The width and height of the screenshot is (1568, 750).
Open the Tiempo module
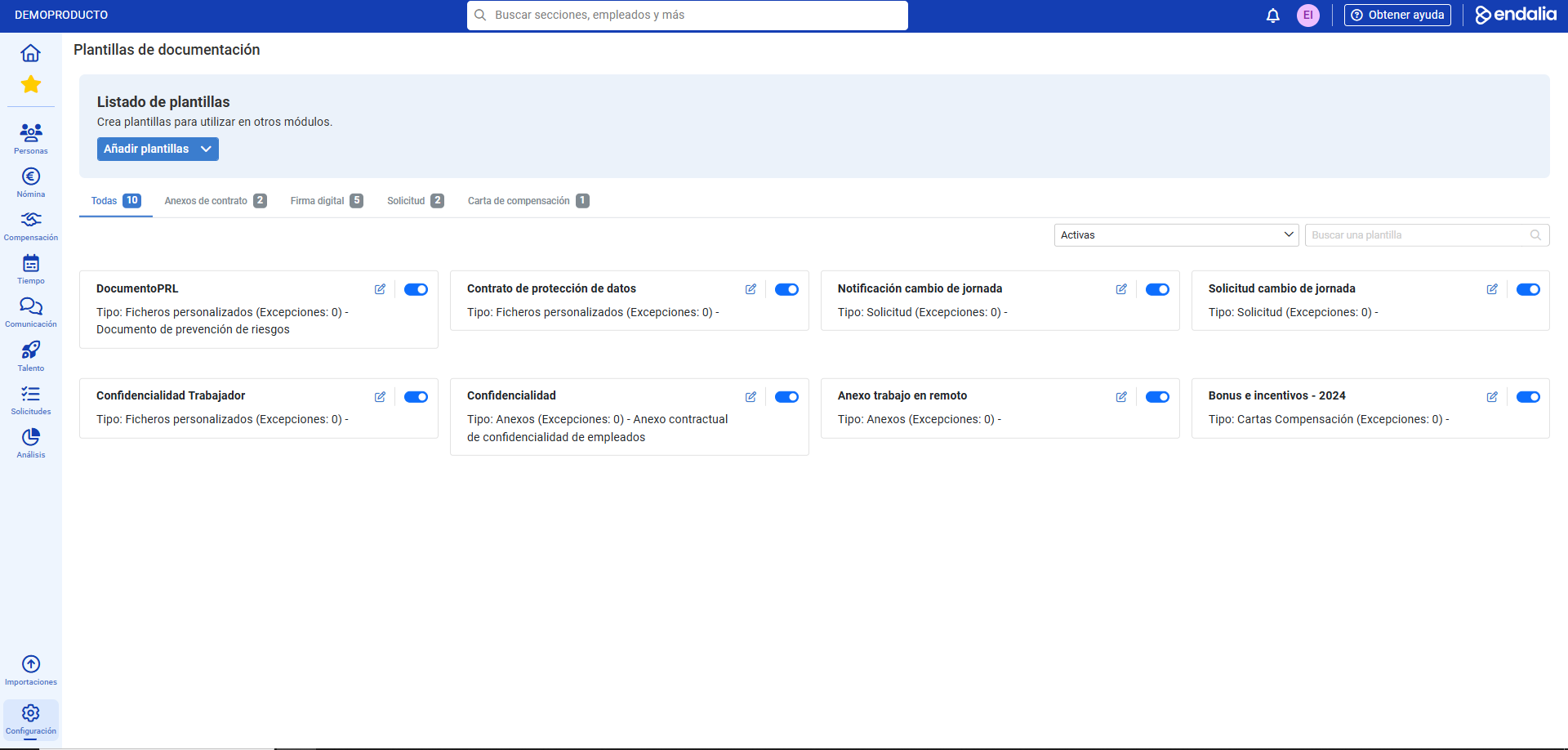[30, 269]
